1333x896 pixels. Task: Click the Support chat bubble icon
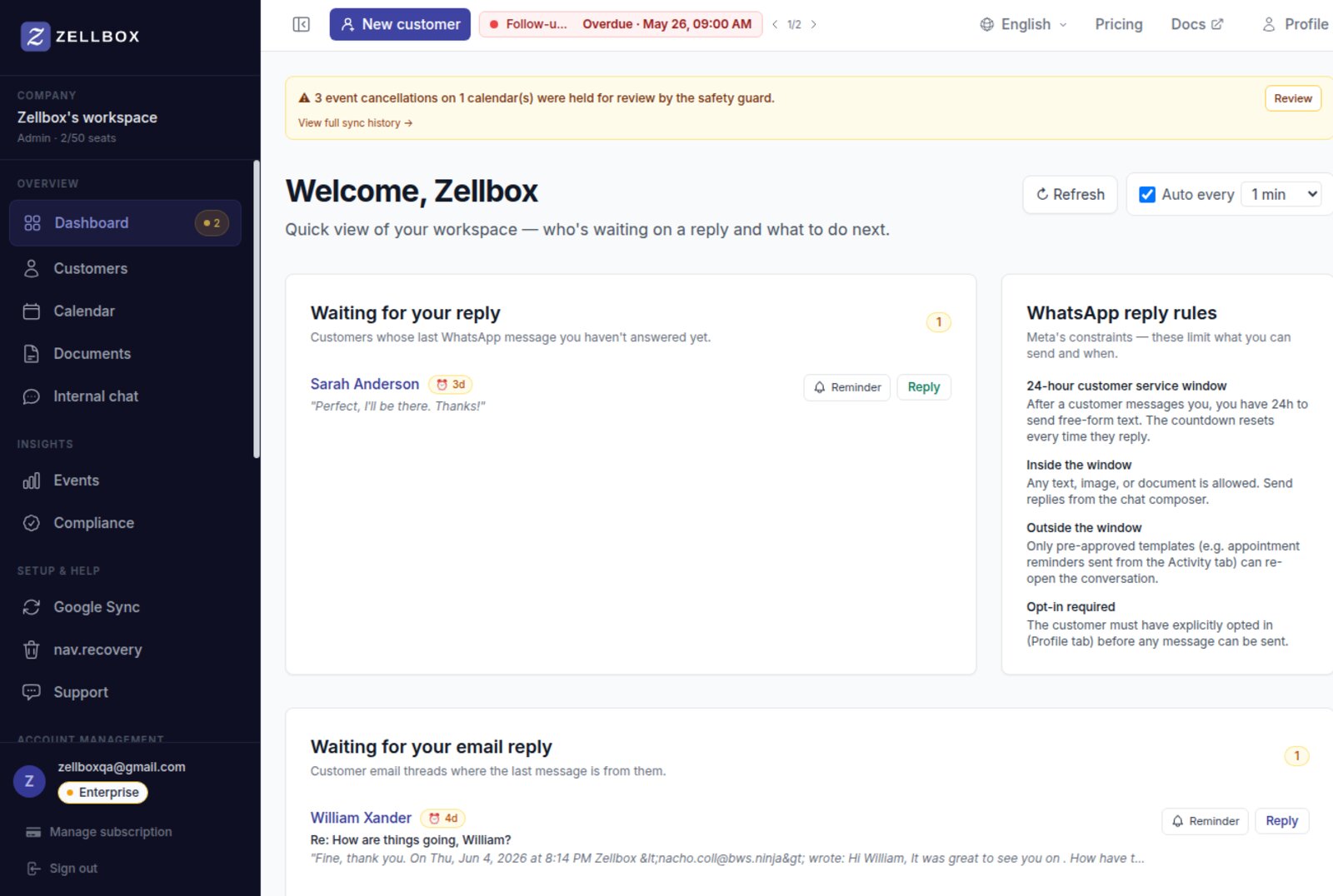click(32, 692)
